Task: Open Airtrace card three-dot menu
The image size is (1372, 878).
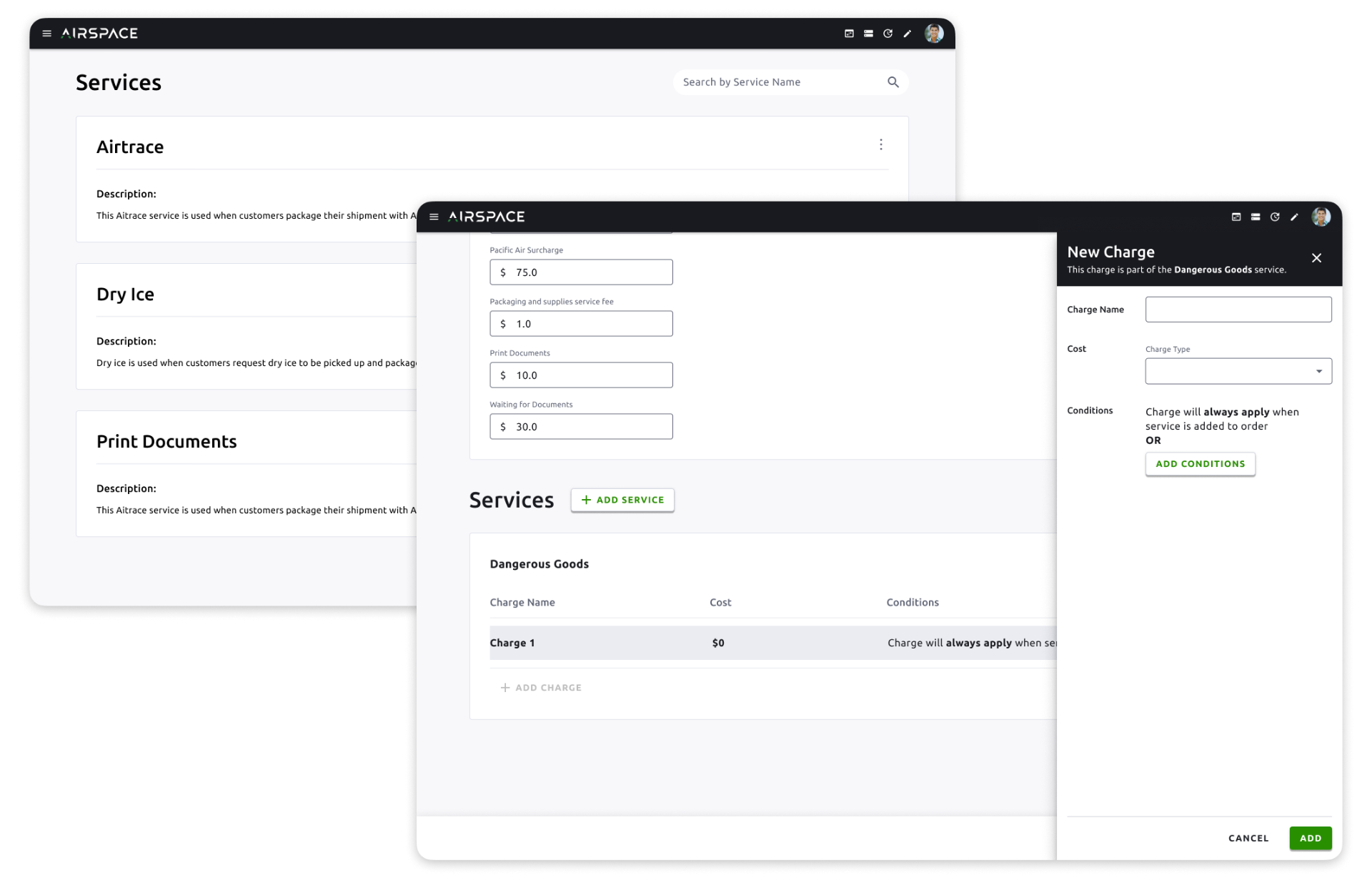Action: click(x=881, y=144)
